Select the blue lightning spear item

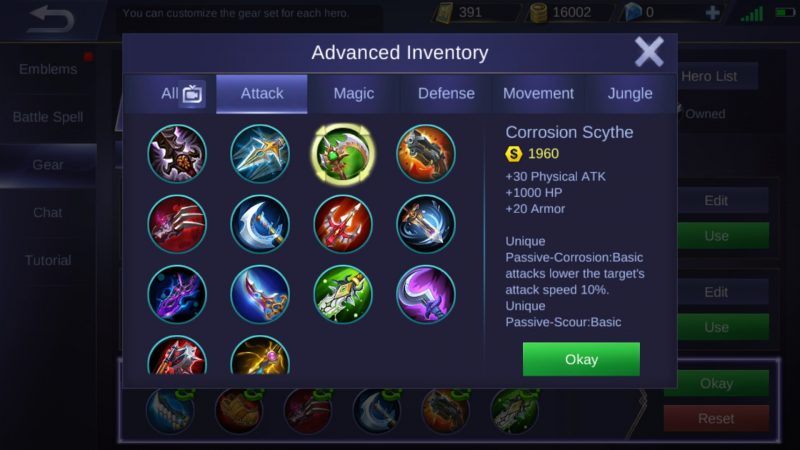pos(260,154)
